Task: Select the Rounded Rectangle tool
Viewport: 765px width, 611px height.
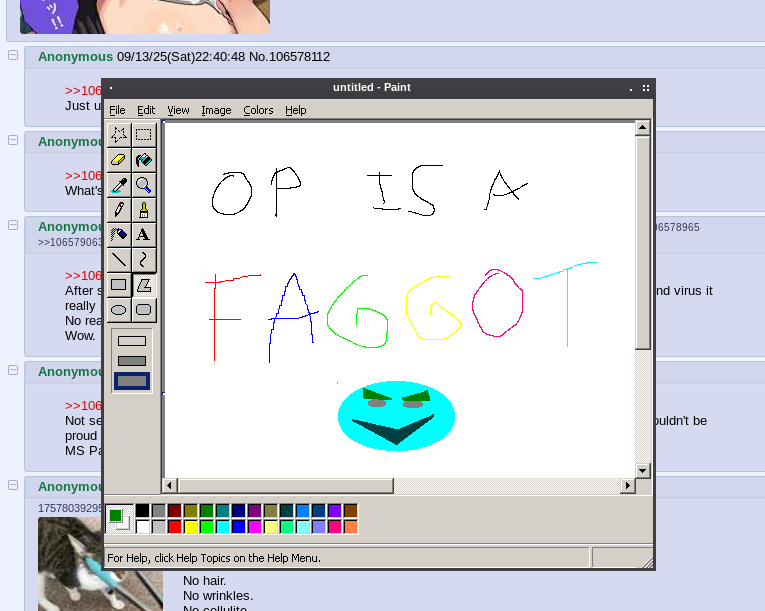Action: pyautogui.click(x=144, y=310)
